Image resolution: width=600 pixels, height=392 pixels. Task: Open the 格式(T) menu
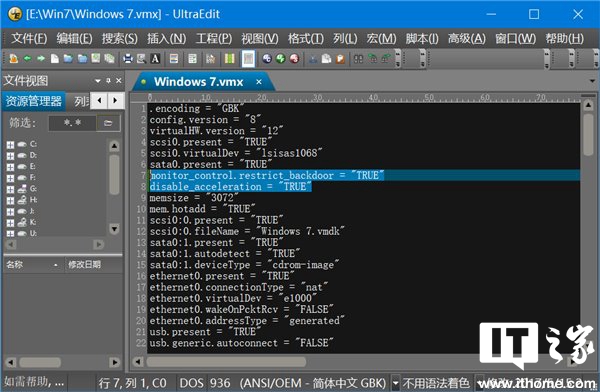tap(305, 39)
